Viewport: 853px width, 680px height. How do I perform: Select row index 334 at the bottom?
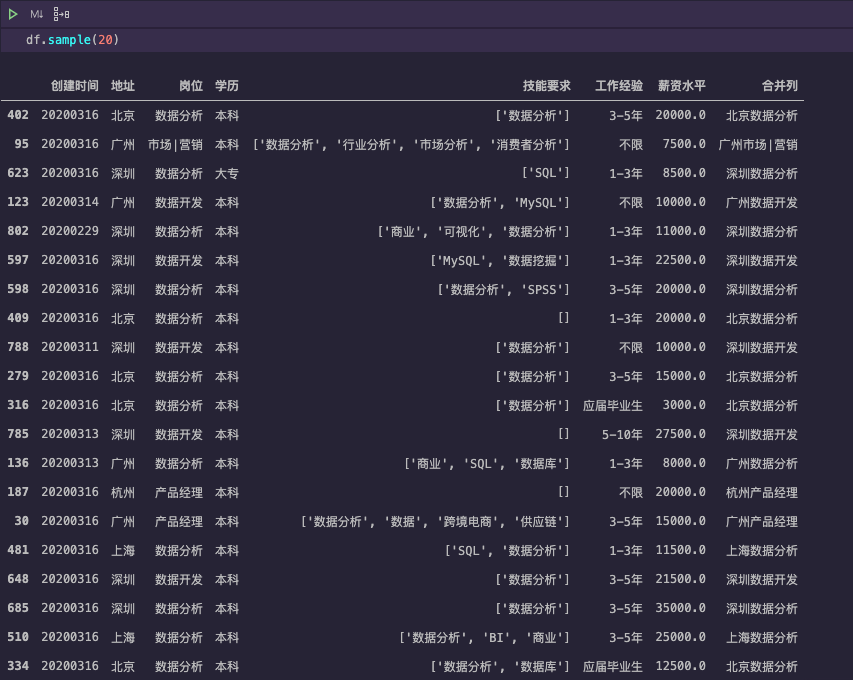pyautogui.click(x=18, y=666)
